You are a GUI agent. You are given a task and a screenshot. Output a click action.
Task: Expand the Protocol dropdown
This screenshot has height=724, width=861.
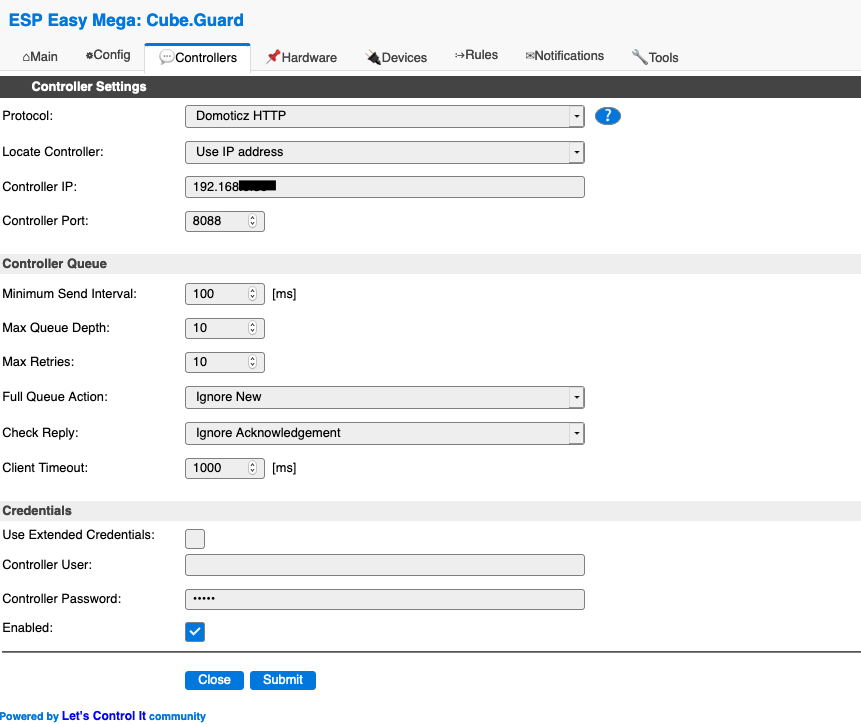click(x=384, y=116)
